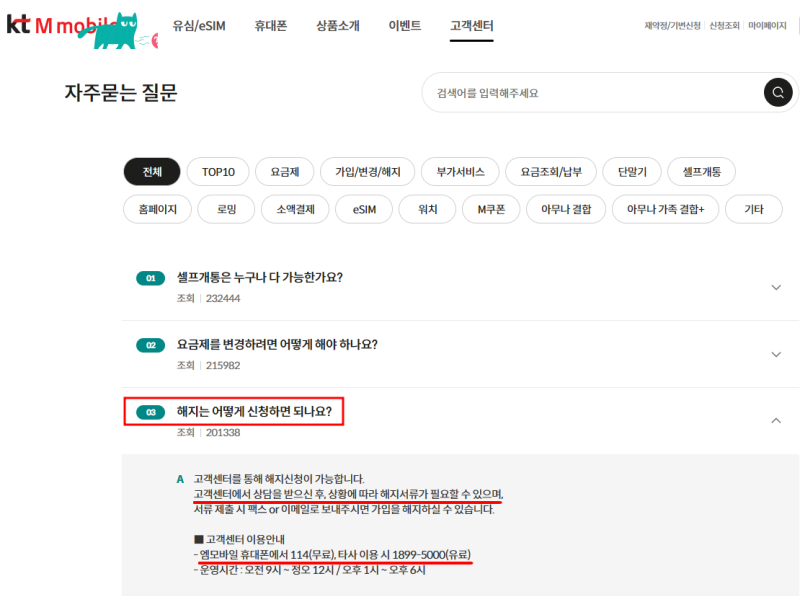
Task: Click the line mentioning 1899-5000(유료)
Action: (333, 555)
